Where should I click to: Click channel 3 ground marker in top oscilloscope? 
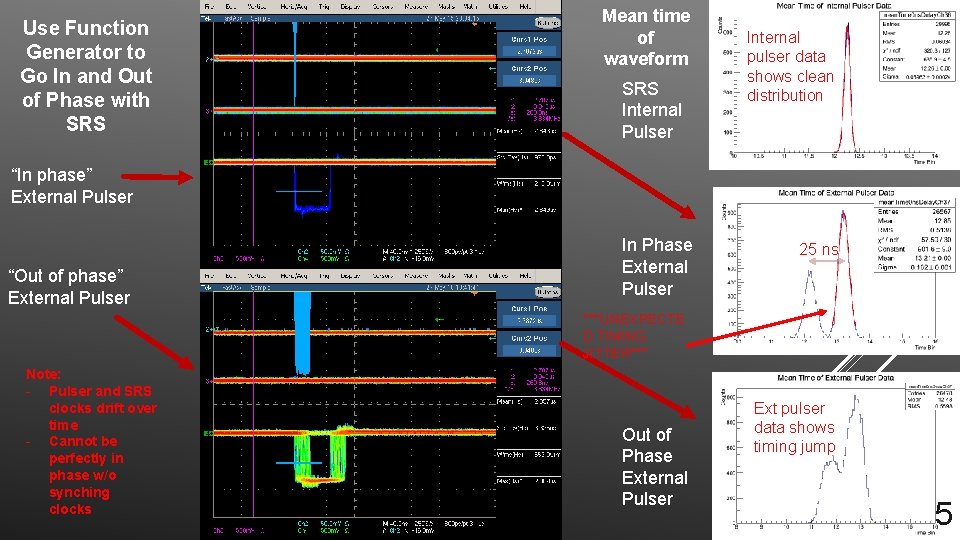(209, 111)
